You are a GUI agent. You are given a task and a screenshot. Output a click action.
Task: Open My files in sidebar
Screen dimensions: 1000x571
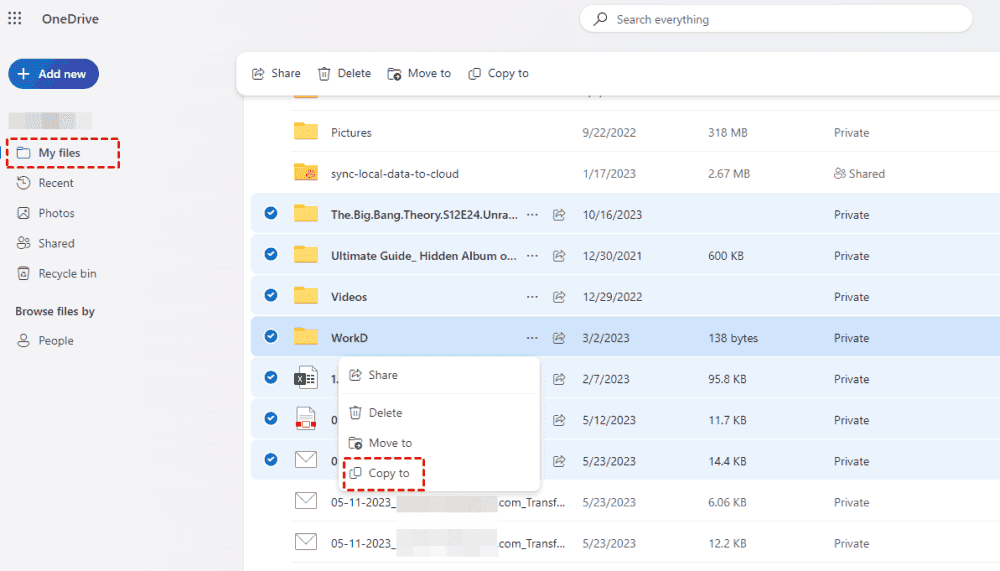(59, 153)
